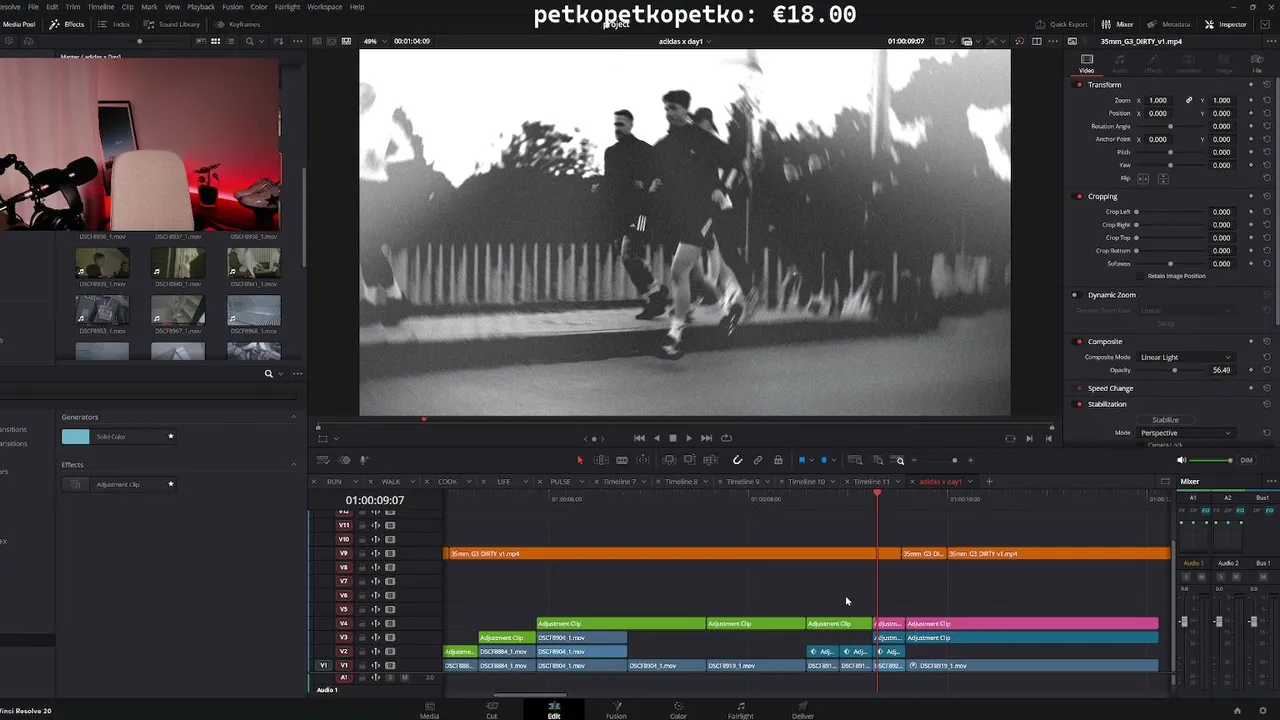Screen dimensions: 1280x720
Task: Open the Workspace menu
Action: pyautogui.click(x=324, y=7)
